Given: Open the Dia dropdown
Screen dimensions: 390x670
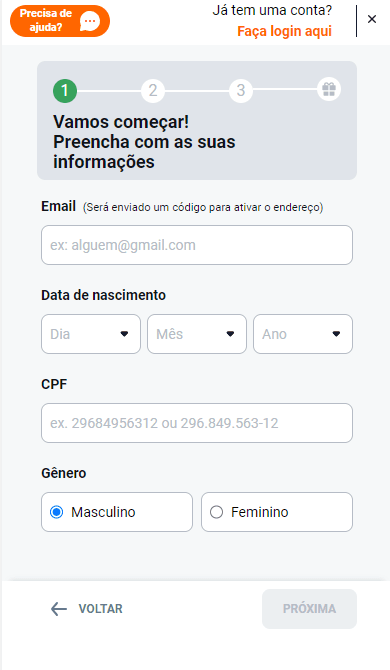Looking at the screenshot, I should click(91, 334).
